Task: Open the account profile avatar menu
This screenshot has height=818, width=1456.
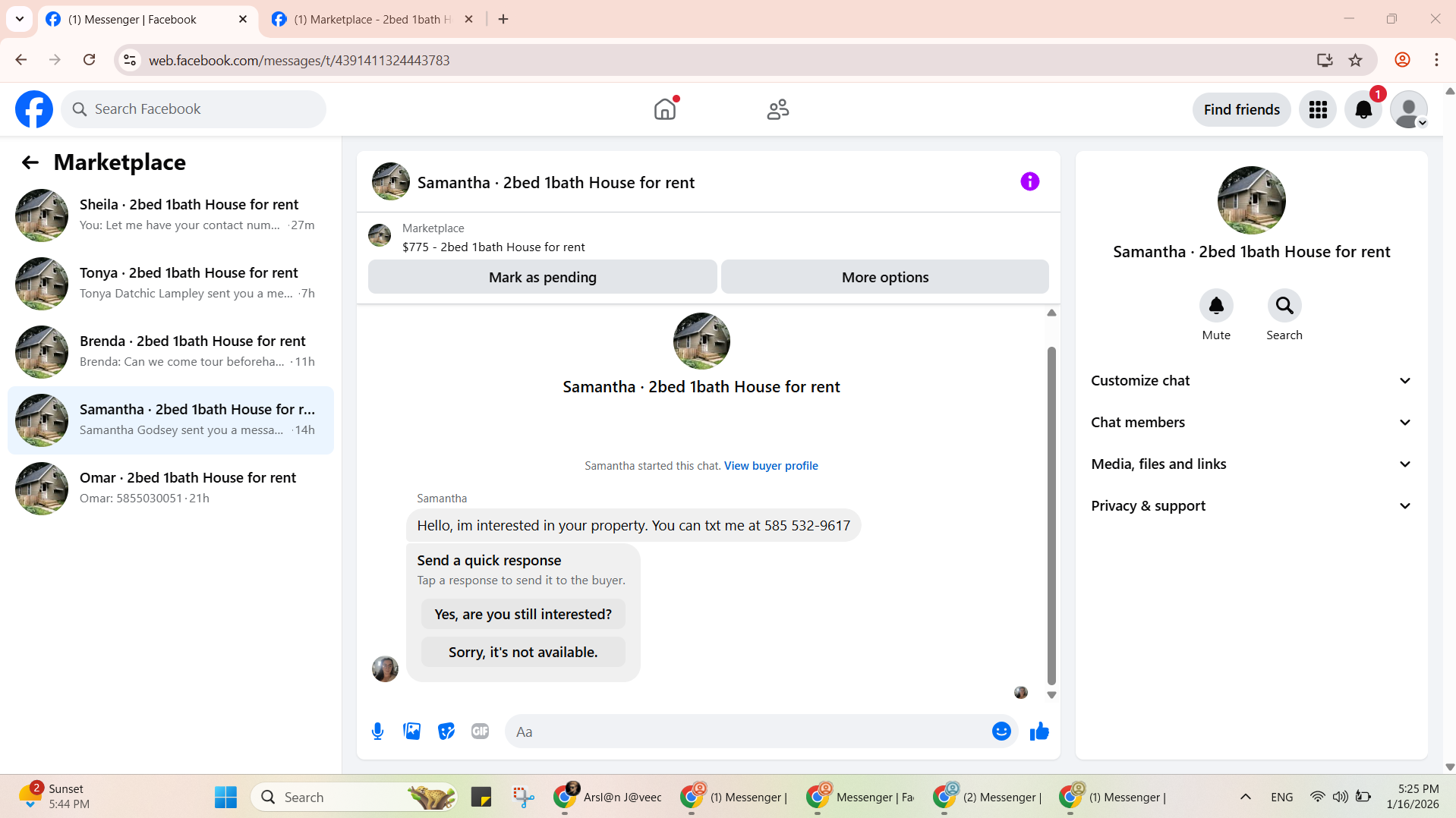Action: tap(1409, 110)
